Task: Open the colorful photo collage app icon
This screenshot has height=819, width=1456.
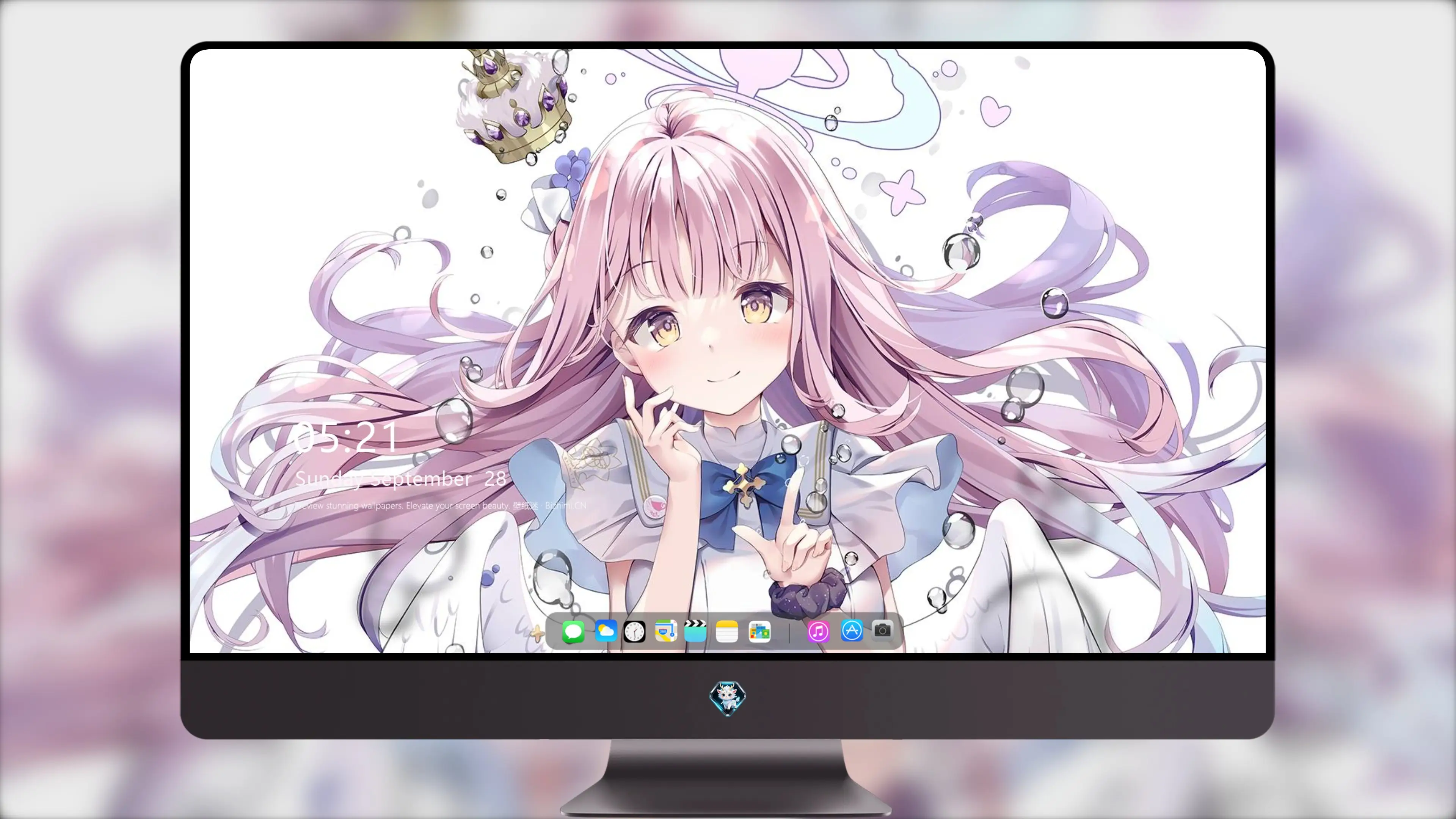Action: pos(759,631)
